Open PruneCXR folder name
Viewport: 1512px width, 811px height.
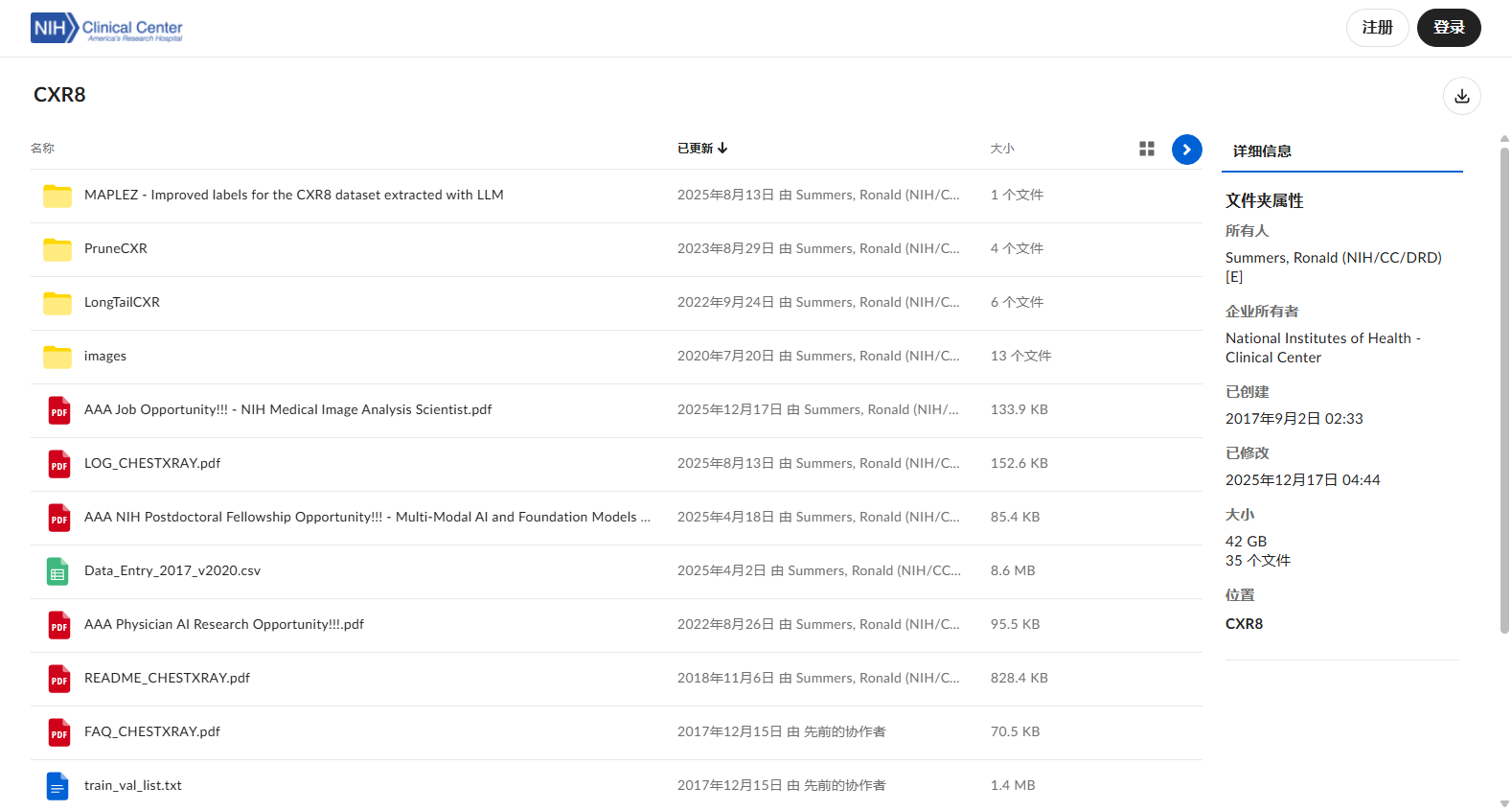(x=116, y=248)
